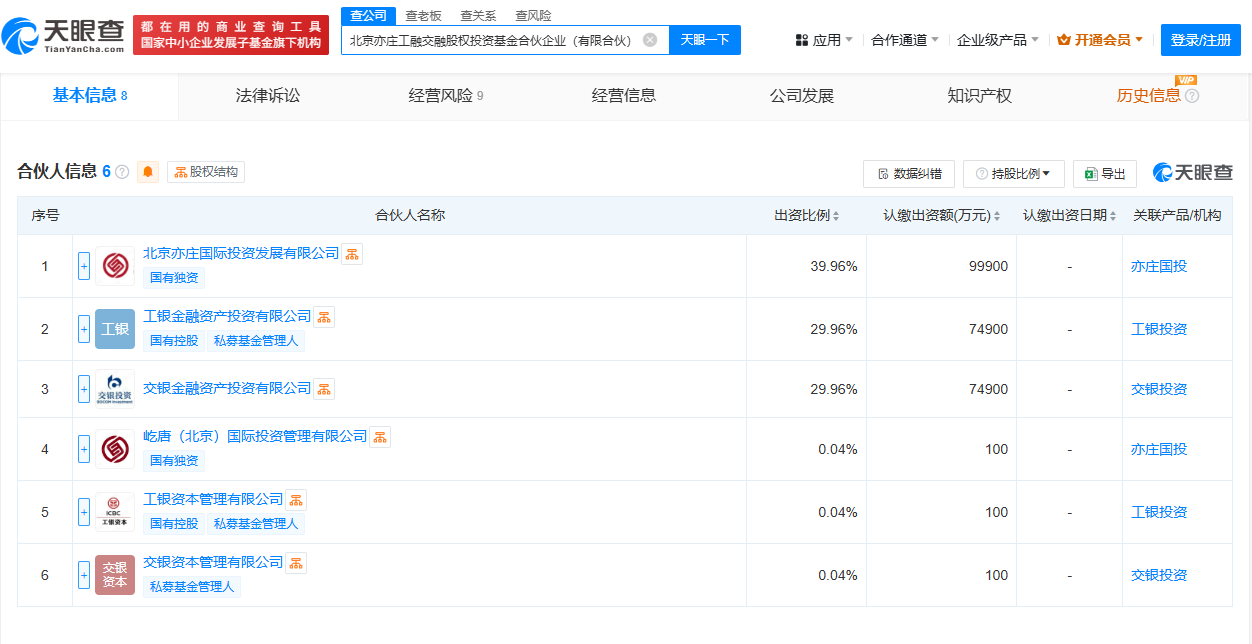The width and height of the screenshot is (1252, 644).
Task: Open equity structure icon for 屹唐（北京）国际投资管理有限公司
Action: tap(380, 437)
